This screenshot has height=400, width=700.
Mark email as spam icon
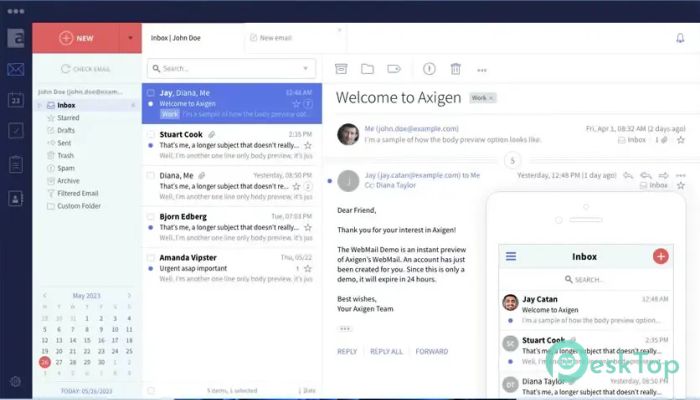[429, 69]
